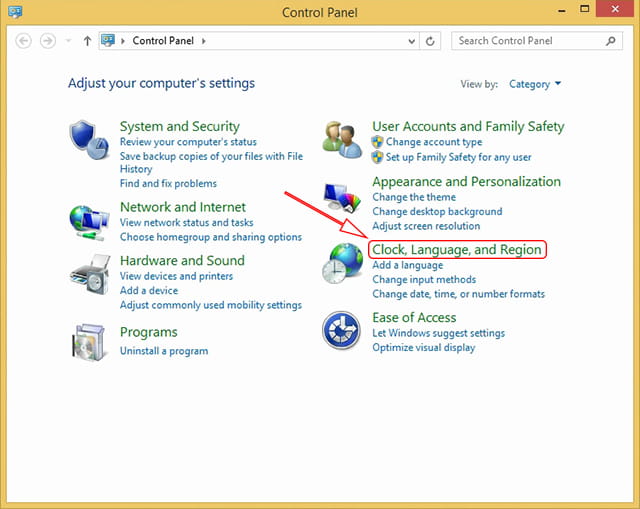Click Optimize visual display
640x509 pixels.
[x=424, y=348]
